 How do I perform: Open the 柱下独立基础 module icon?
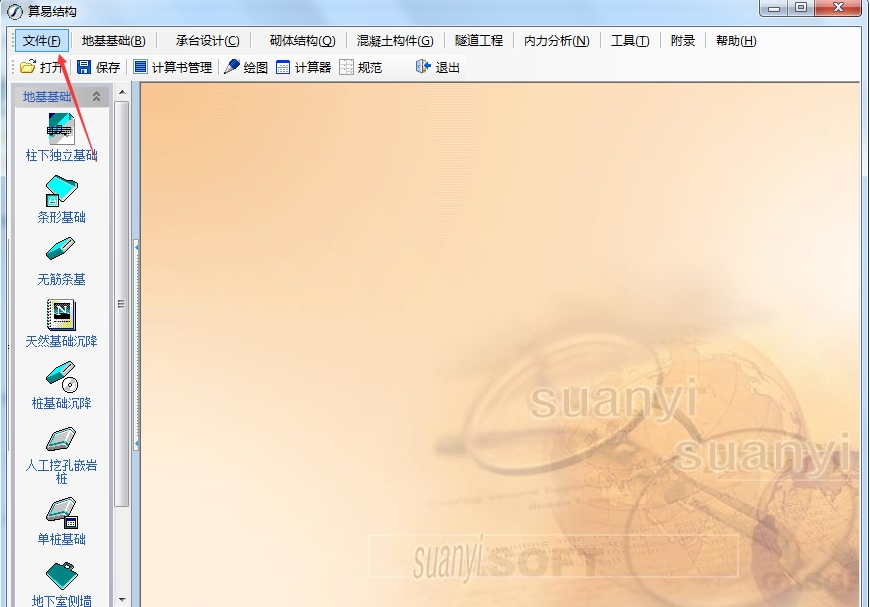click(60, 129)
